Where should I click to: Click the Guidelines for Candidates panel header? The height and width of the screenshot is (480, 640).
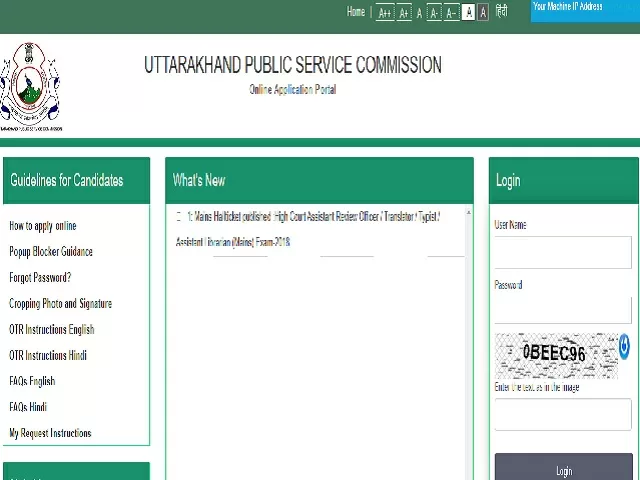76,180
